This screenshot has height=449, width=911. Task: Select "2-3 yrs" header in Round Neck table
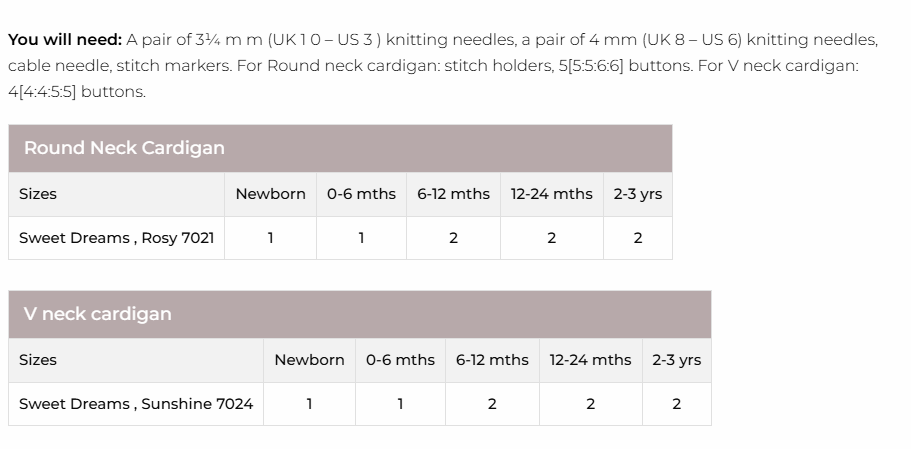(637, 194)
